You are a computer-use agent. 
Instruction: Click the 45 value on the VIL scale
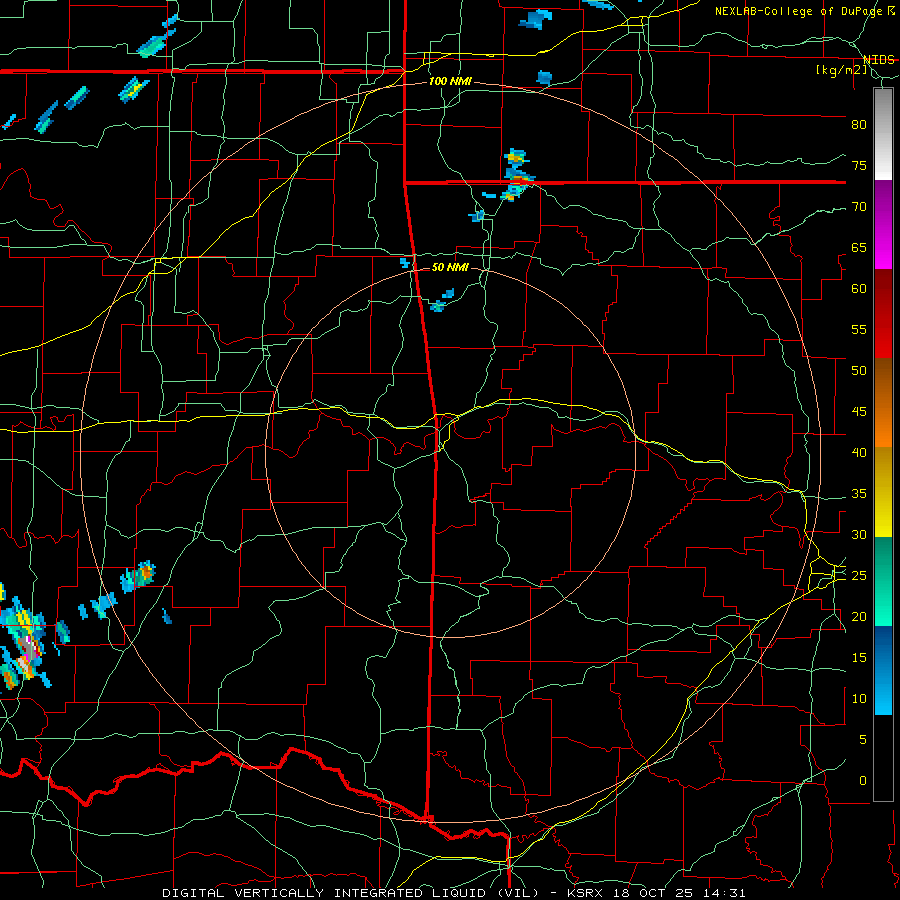pyautogui.click(x=859, y=412)
